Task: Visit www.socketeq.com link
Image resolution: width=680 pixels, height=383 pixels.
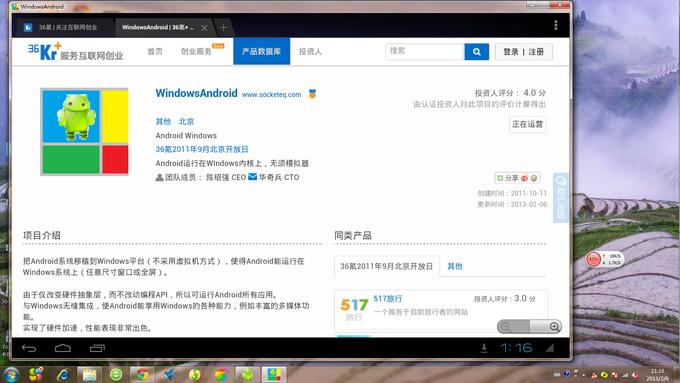Action: click(x=271, y=95)
